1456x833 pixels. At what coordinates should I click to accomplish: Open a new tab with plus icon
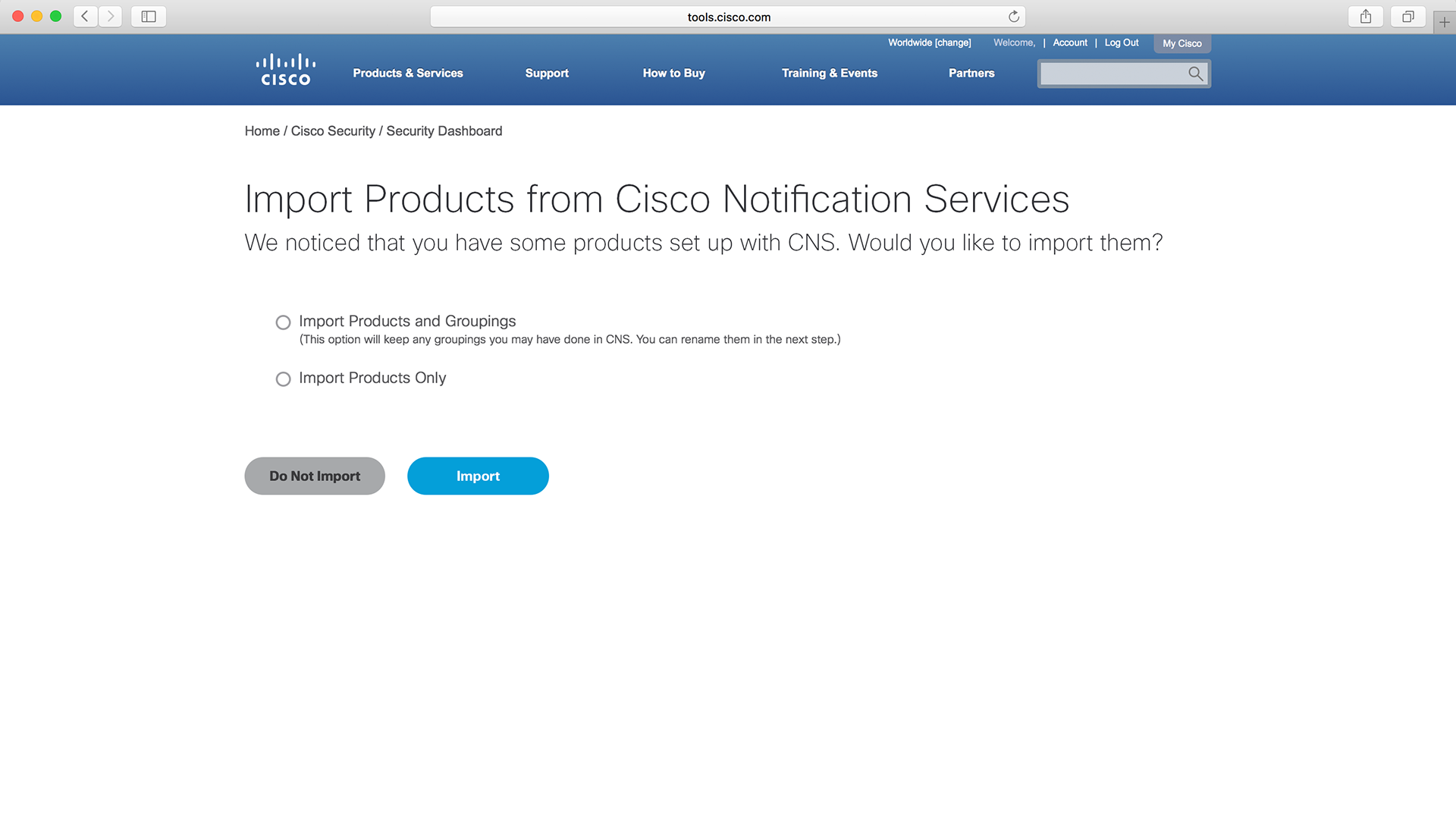pos(1444,22)
